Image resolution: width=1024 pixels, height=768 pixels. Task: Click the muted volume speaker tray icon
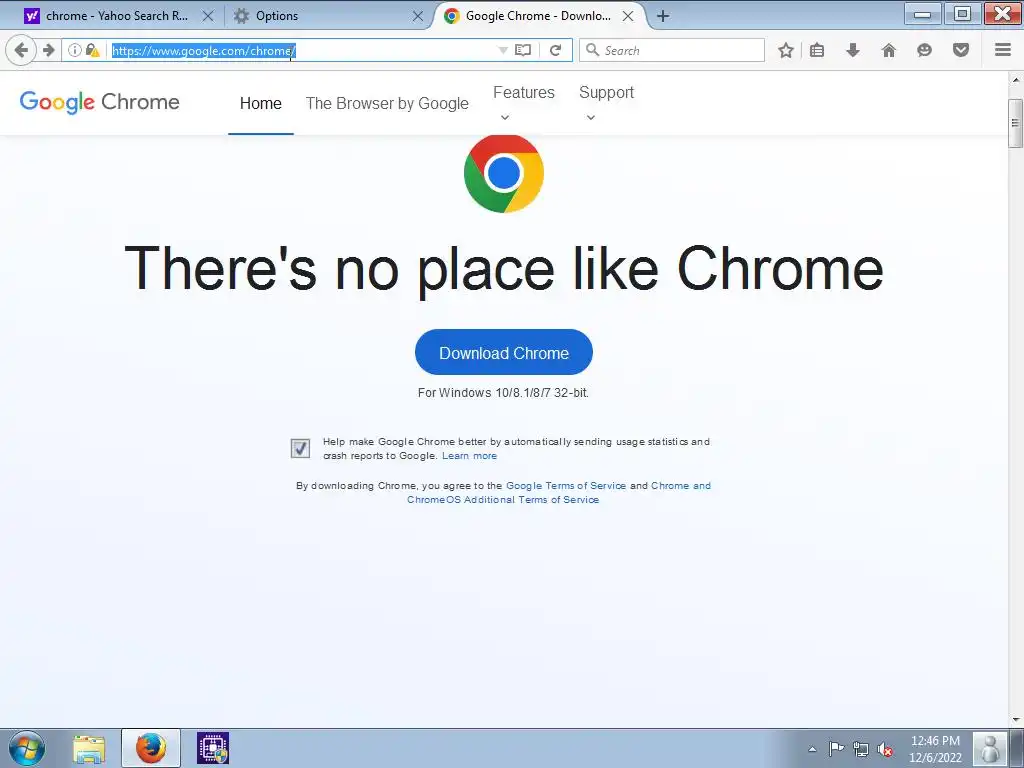coord(885,749)
